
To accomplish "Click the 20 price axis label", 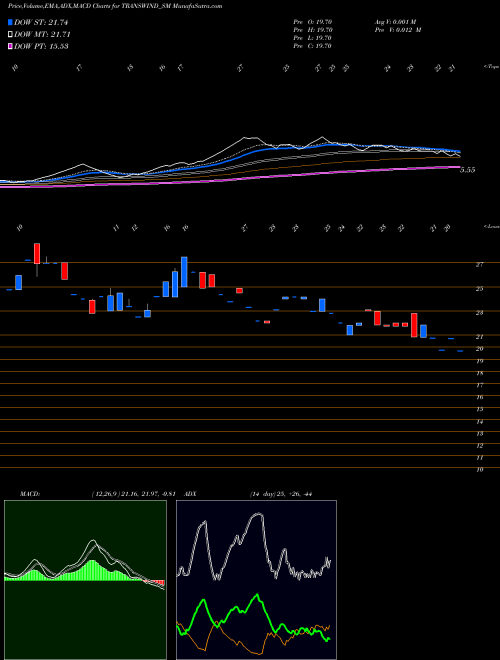I will (479, 349).
